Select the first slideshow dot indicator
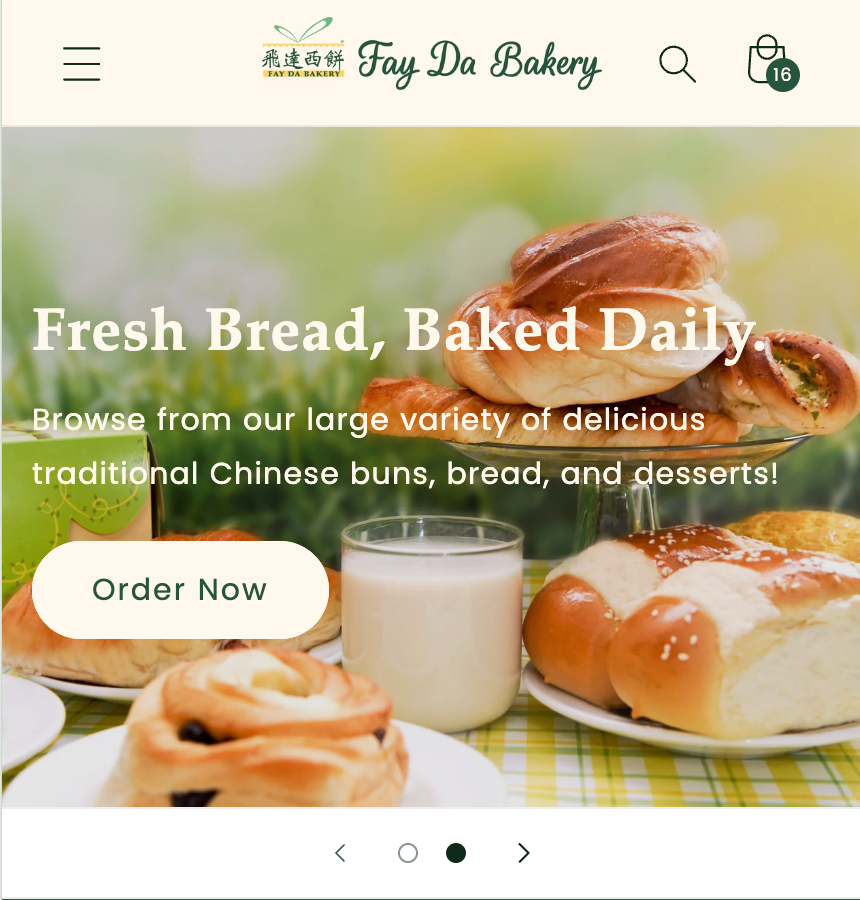The image size is (860, 900). point(408,853)
